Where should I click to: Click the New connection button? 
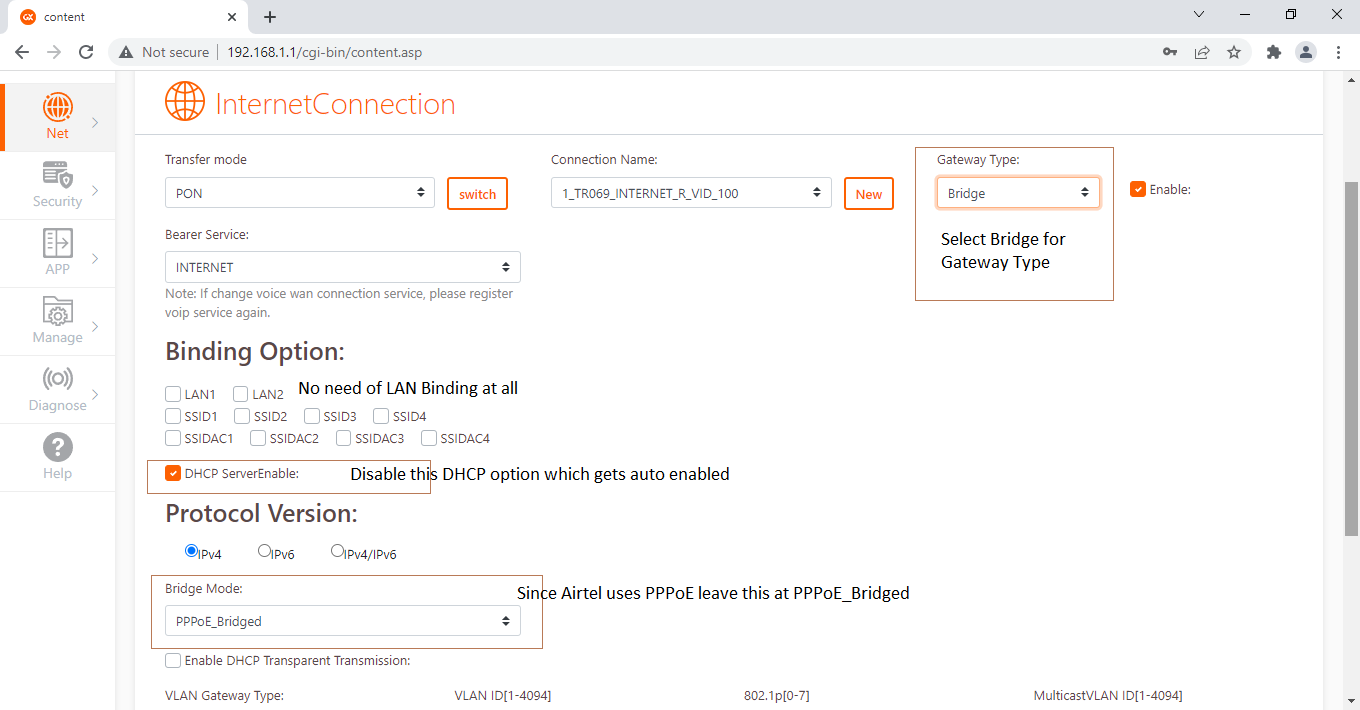pyautogui.click(x=868, y=194)
